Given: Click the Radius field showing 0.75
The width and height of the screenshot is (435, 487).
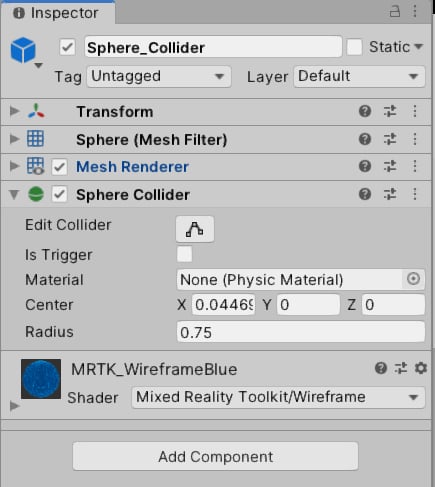Looking at the screenshot, I should (301, 332).
